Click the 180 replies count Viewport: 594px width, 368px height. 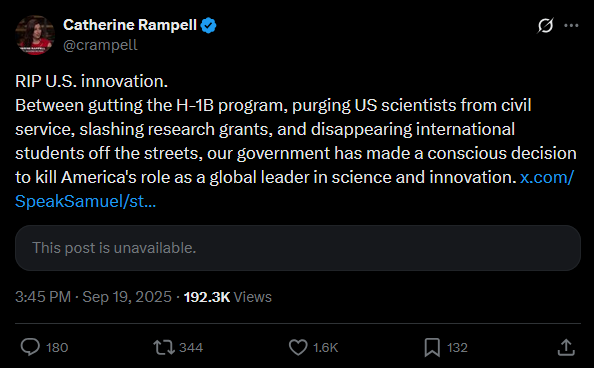coord(57,348)
